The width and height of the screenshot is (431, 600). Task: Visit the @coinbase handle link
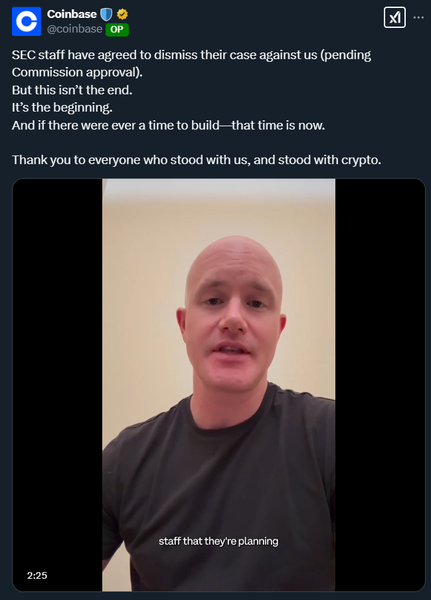tap(75, 29)
